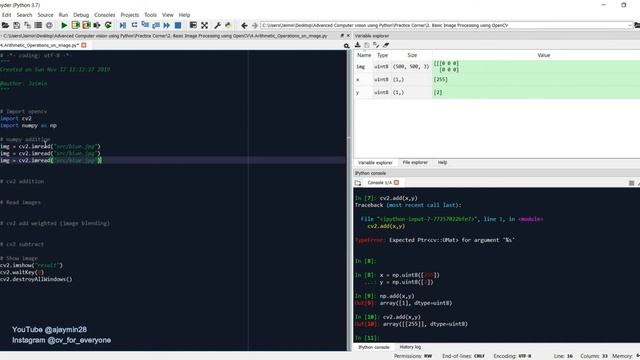Click End-of-lines: CRLF in status bar
640x360 pixels.
463,356
